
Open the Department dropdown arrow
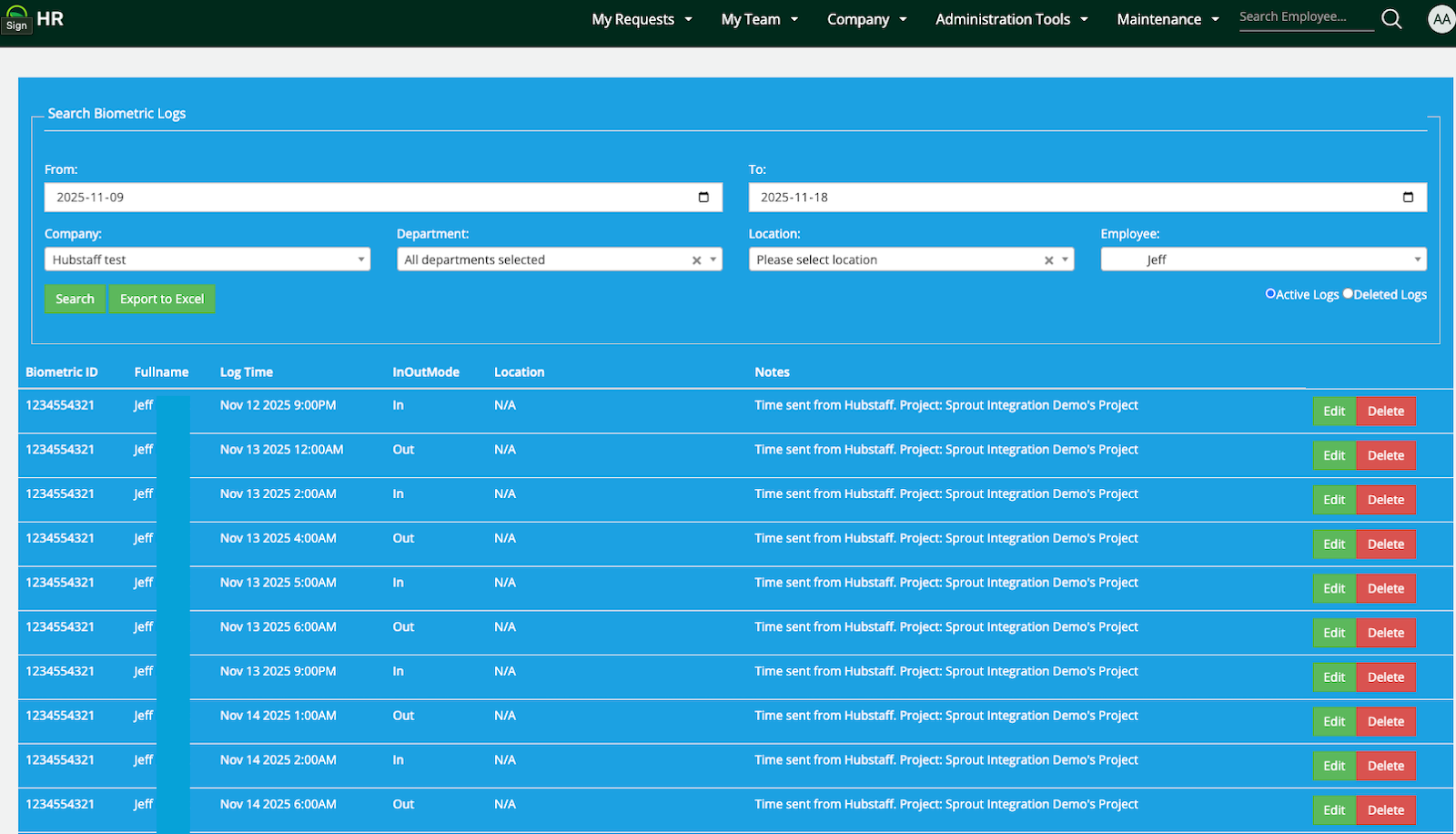tap(713, 259)
